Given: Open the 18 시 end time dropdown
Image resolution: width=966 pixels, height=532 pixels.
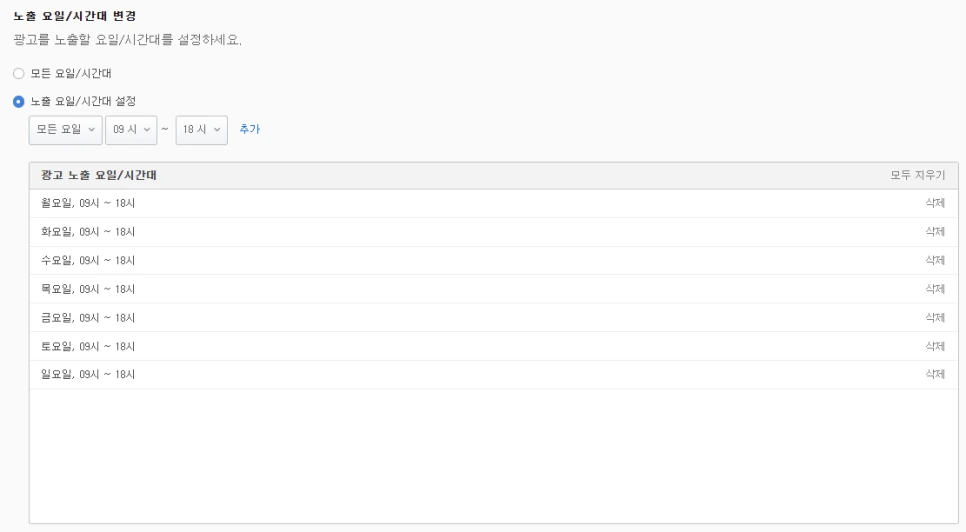Looking at the screenshot, I should tap(201, 129).
